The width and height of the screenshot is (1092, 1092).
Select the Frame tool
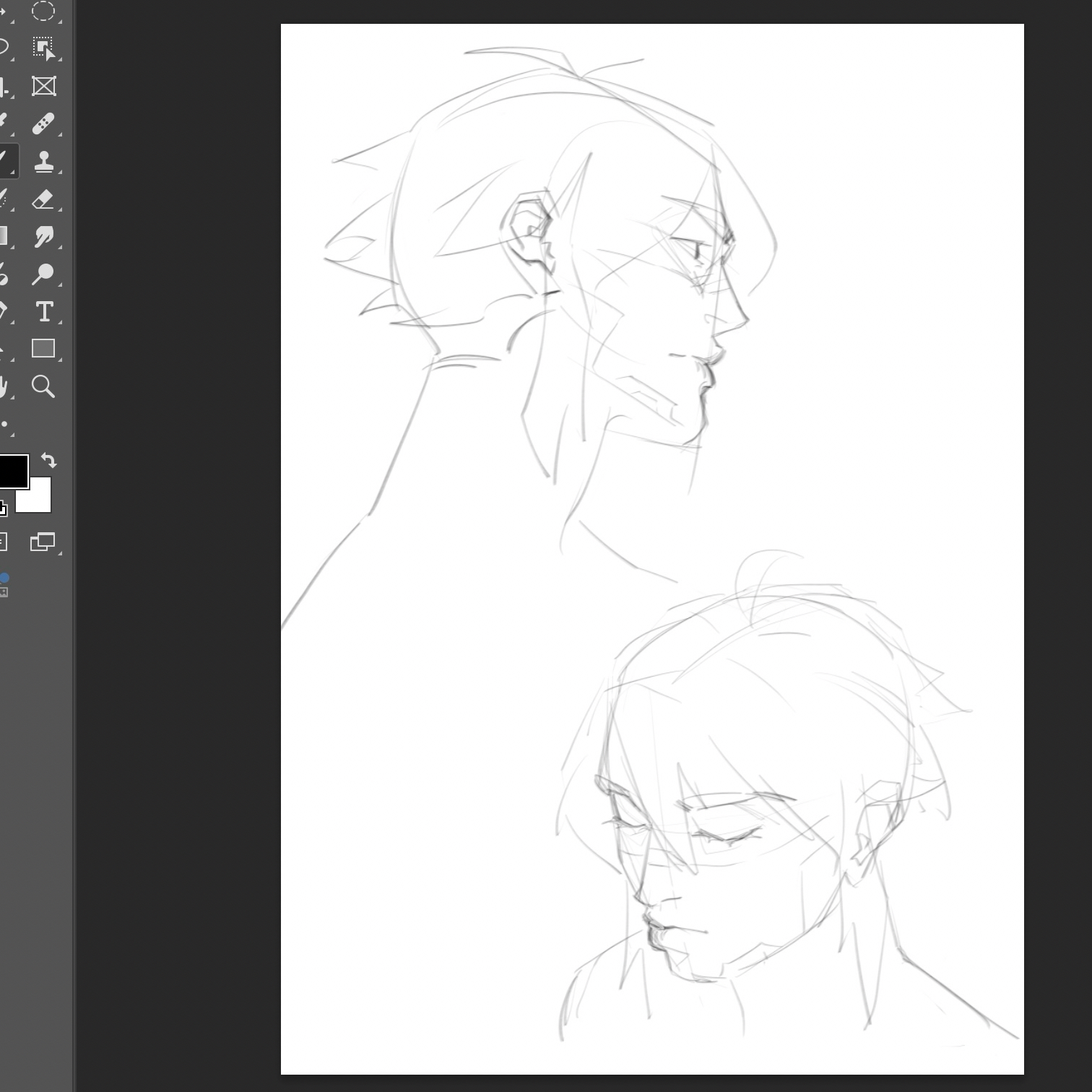tap(43, 87)
